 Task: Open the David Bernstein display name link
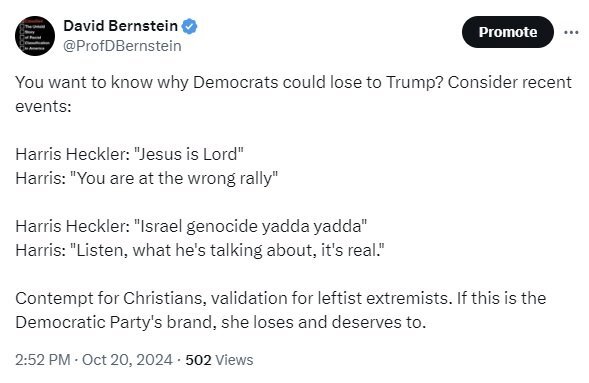(x=121, y=26)
